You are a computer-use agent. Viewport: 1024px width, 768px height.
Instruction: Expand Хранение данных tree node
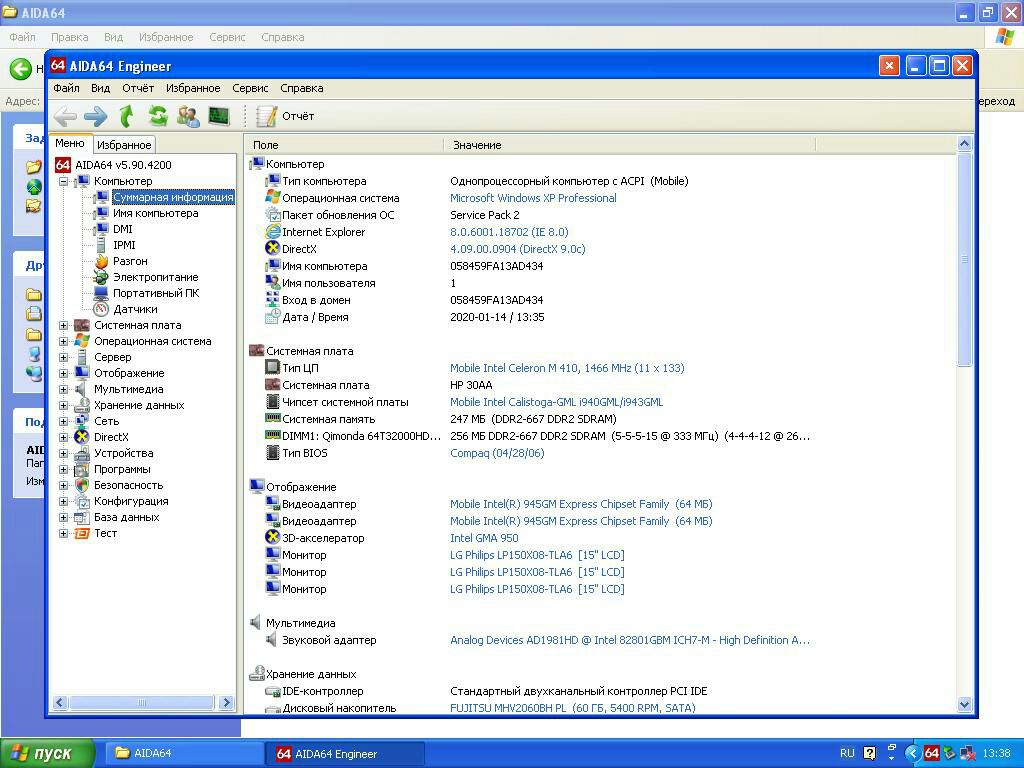pos(63,405)
